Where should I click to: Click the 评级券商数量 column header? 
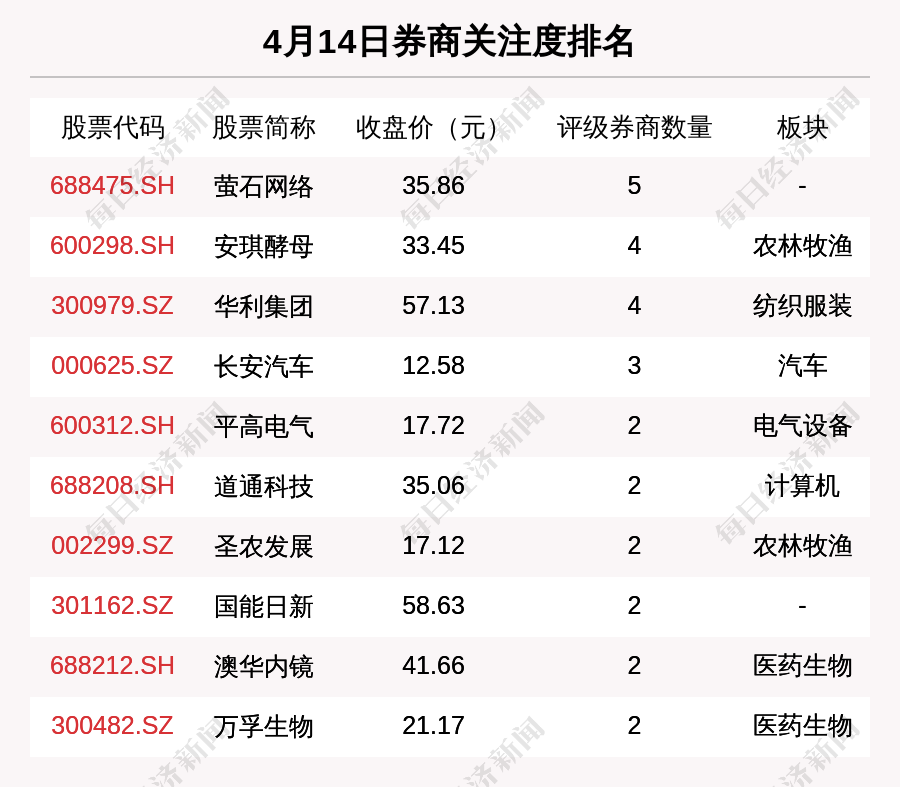coord(634,127)
